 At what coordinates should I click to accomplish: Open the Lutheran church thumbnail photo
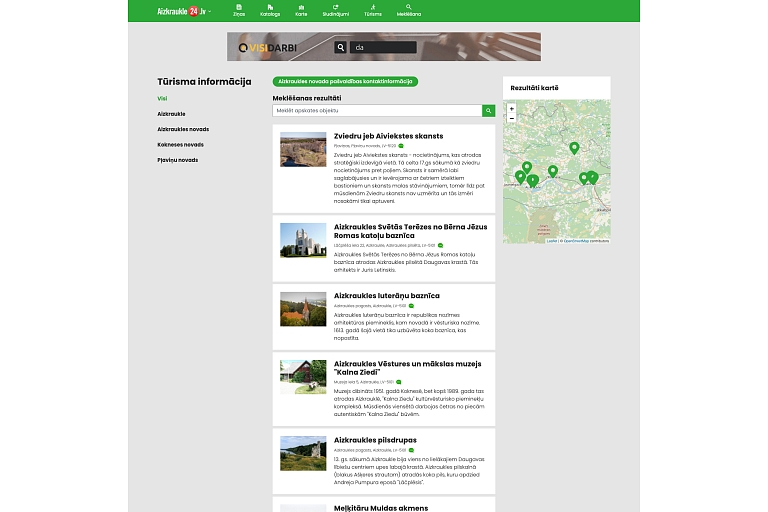point(303,309)
